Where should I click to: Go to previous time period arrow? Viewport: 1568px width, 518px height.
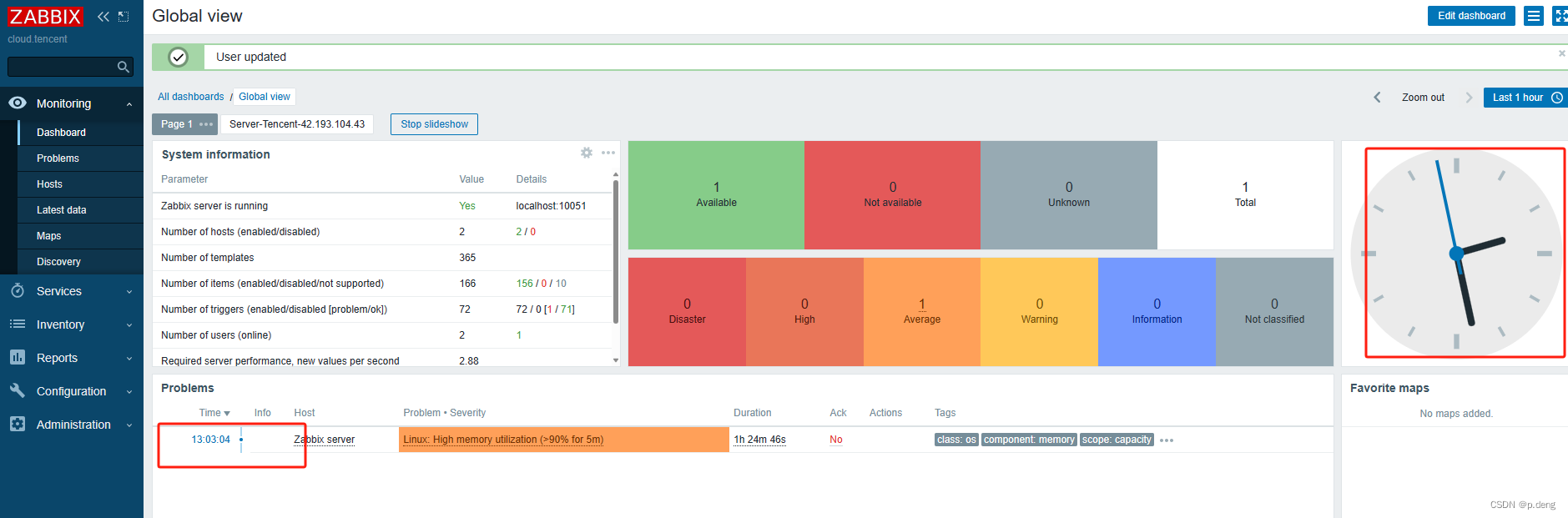[1378, 98]
